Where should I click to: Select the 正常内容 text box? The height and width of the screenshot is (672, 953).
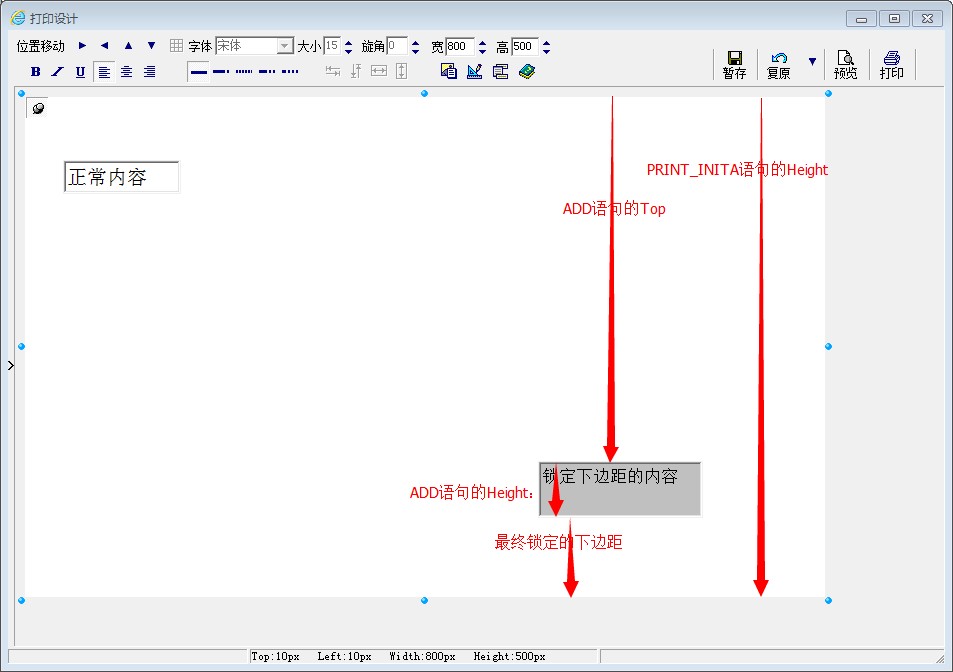point(121,177)
